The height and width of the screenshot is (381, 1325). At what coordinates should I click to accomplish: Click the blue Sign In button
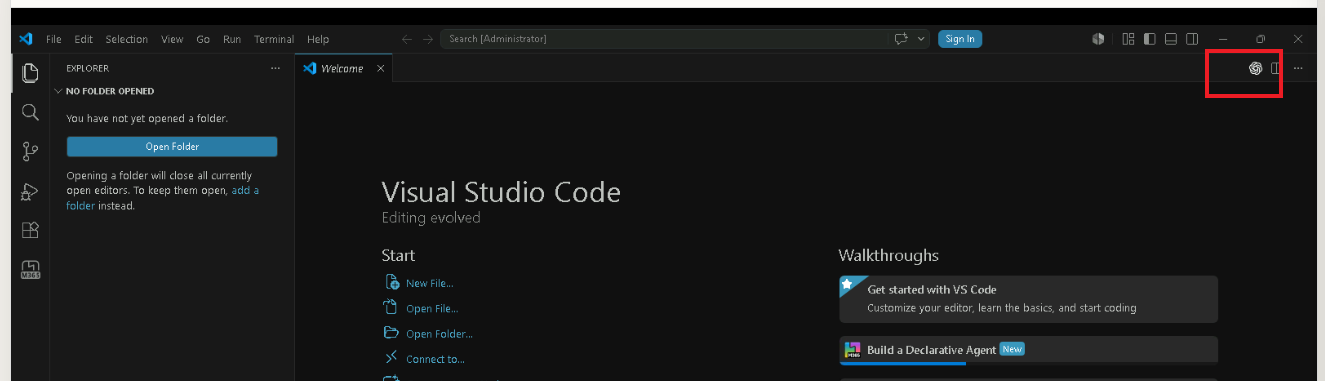[960, 39]
